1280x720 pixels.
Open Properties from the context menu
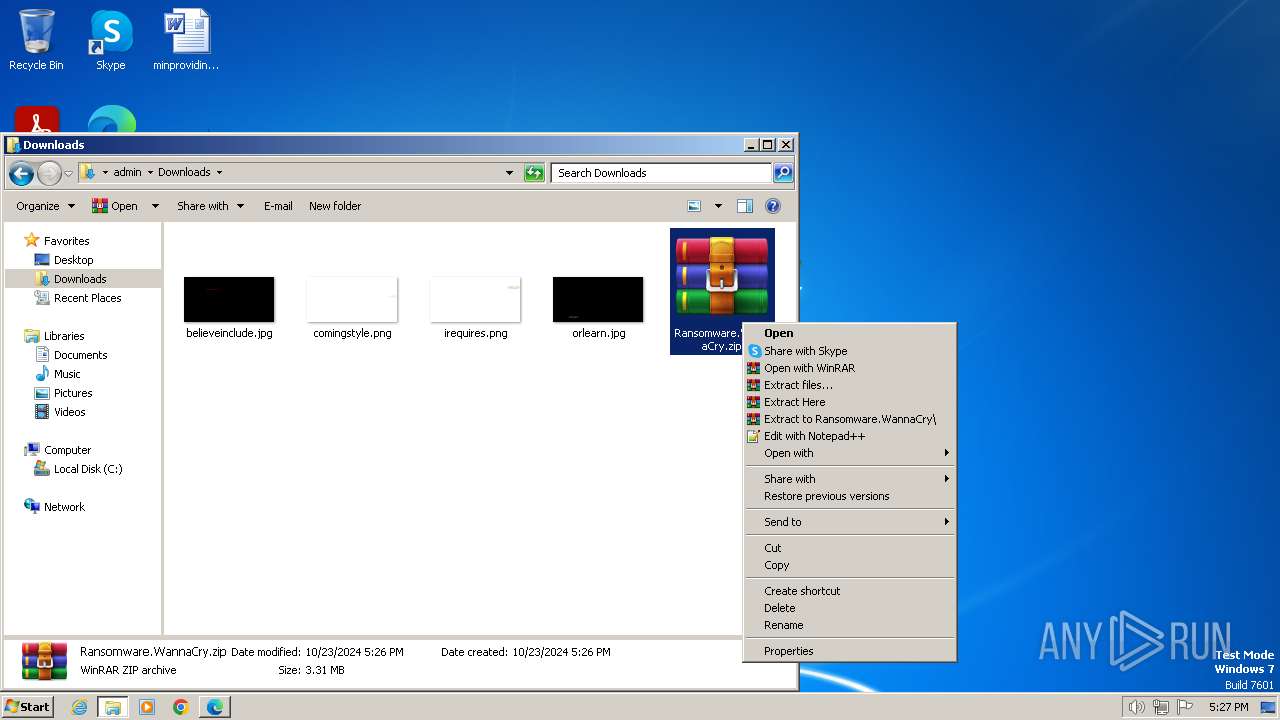(850, 651)
